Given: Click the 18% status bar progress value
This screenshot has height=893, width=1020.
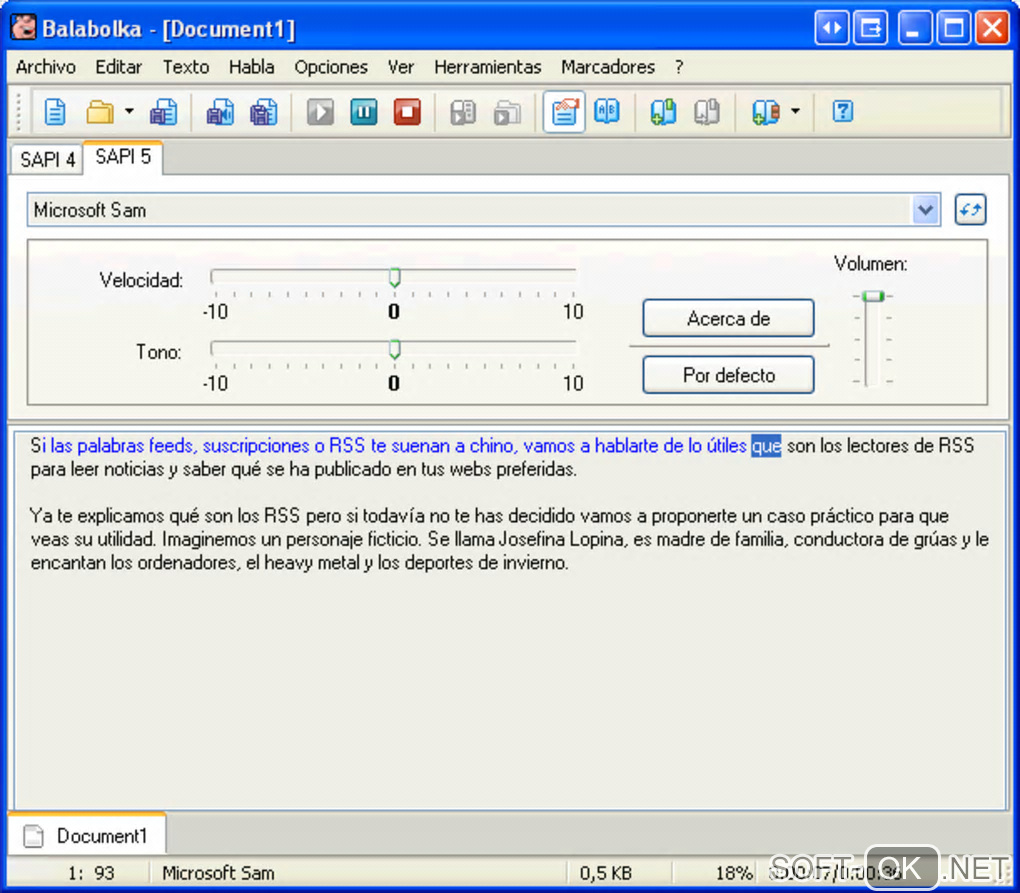Looking at the screenshot, I should (734, 873).
